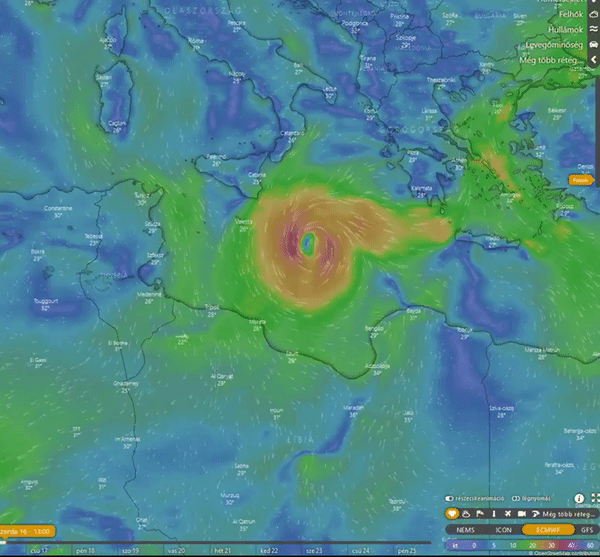Toggle the légnyomás pressure switch

point(514,497)
